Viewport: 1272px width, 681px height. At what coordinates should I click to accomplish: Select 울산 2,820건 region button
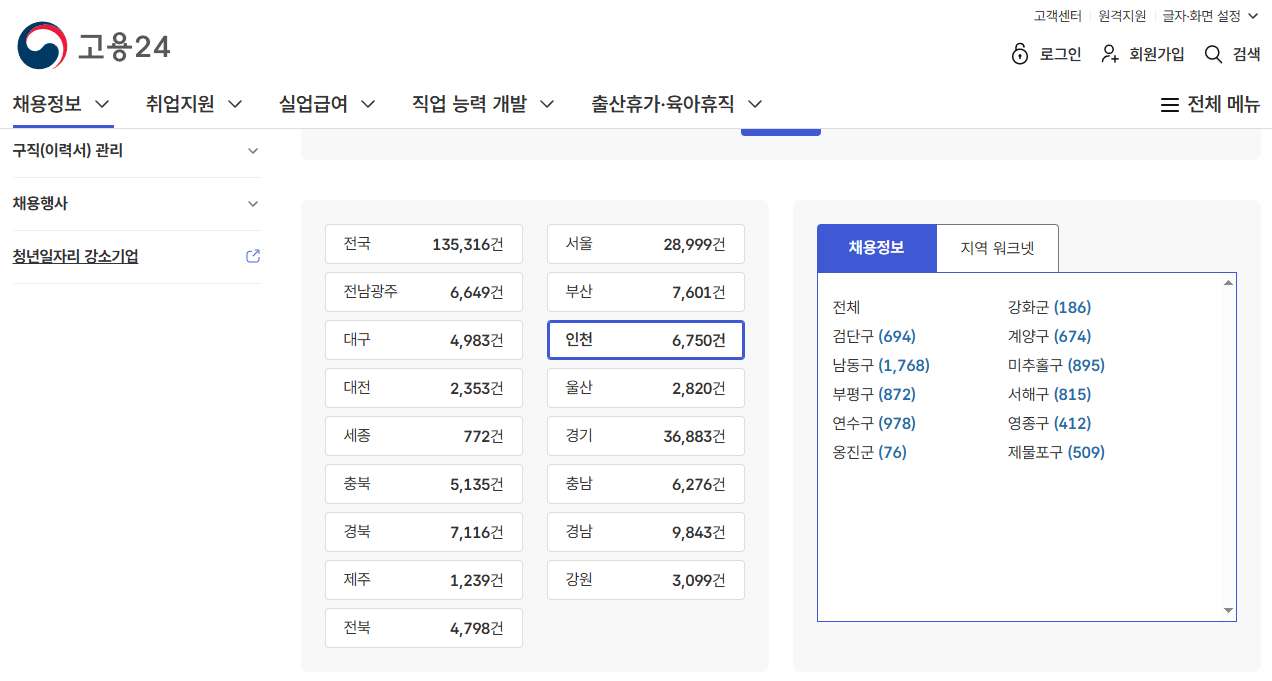[646, 388]
